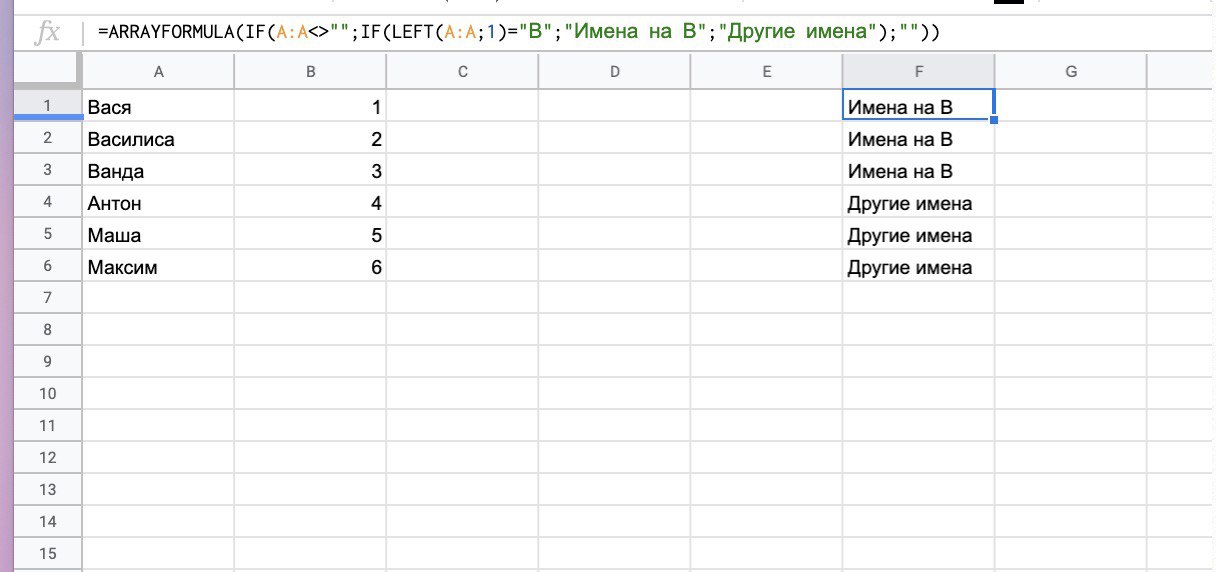The image size is (1216, 572).
Task: Click cell B5 with value 5
Action: click(310, 234)
